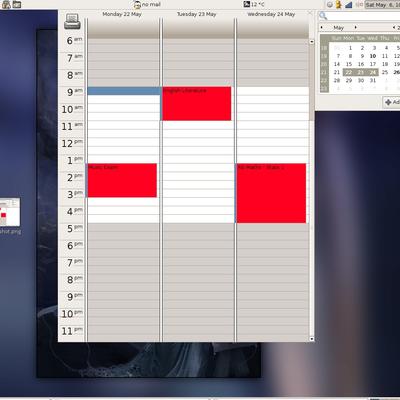Image resolution: width=400 pixels, height=400 pixels.
Task: Open the blue network signal tray icon
Action: tap(349, 5)
